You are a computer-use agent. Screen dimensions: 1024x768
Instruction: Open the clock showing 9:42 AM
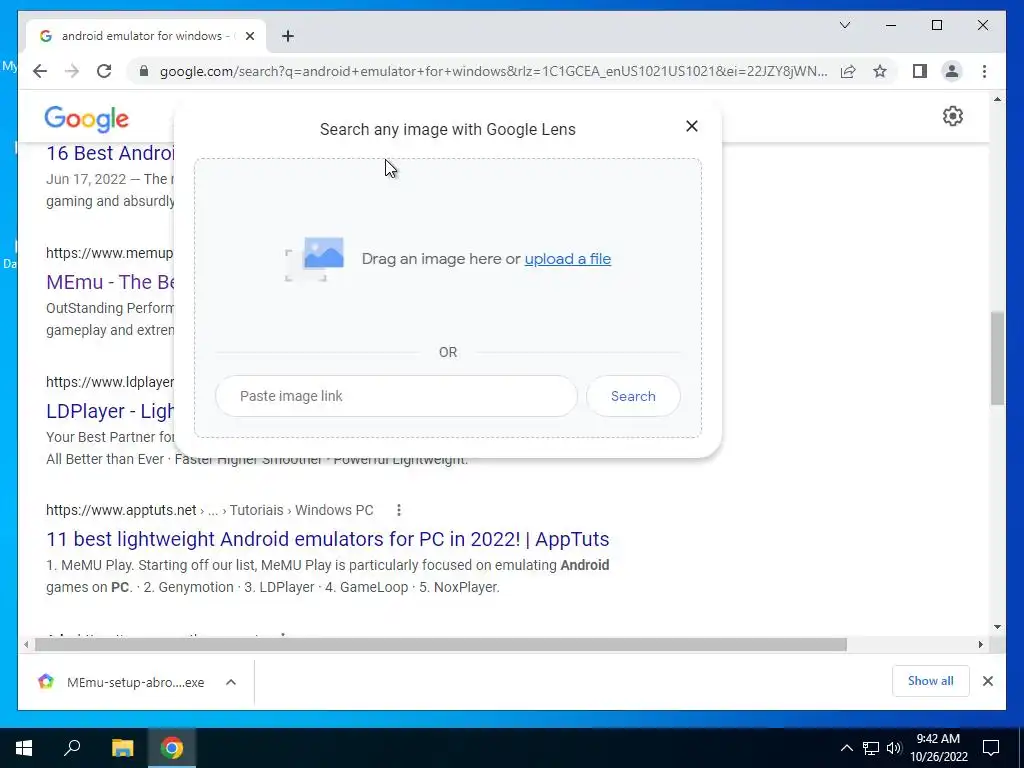click(x=938, y=748)
